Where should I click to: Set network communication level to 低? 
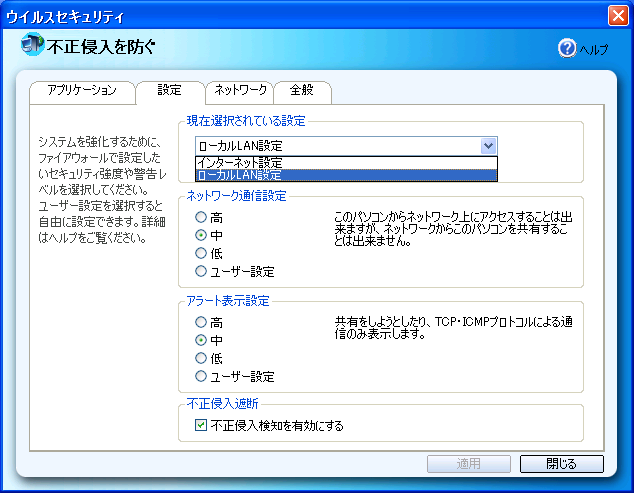point(202,253)
